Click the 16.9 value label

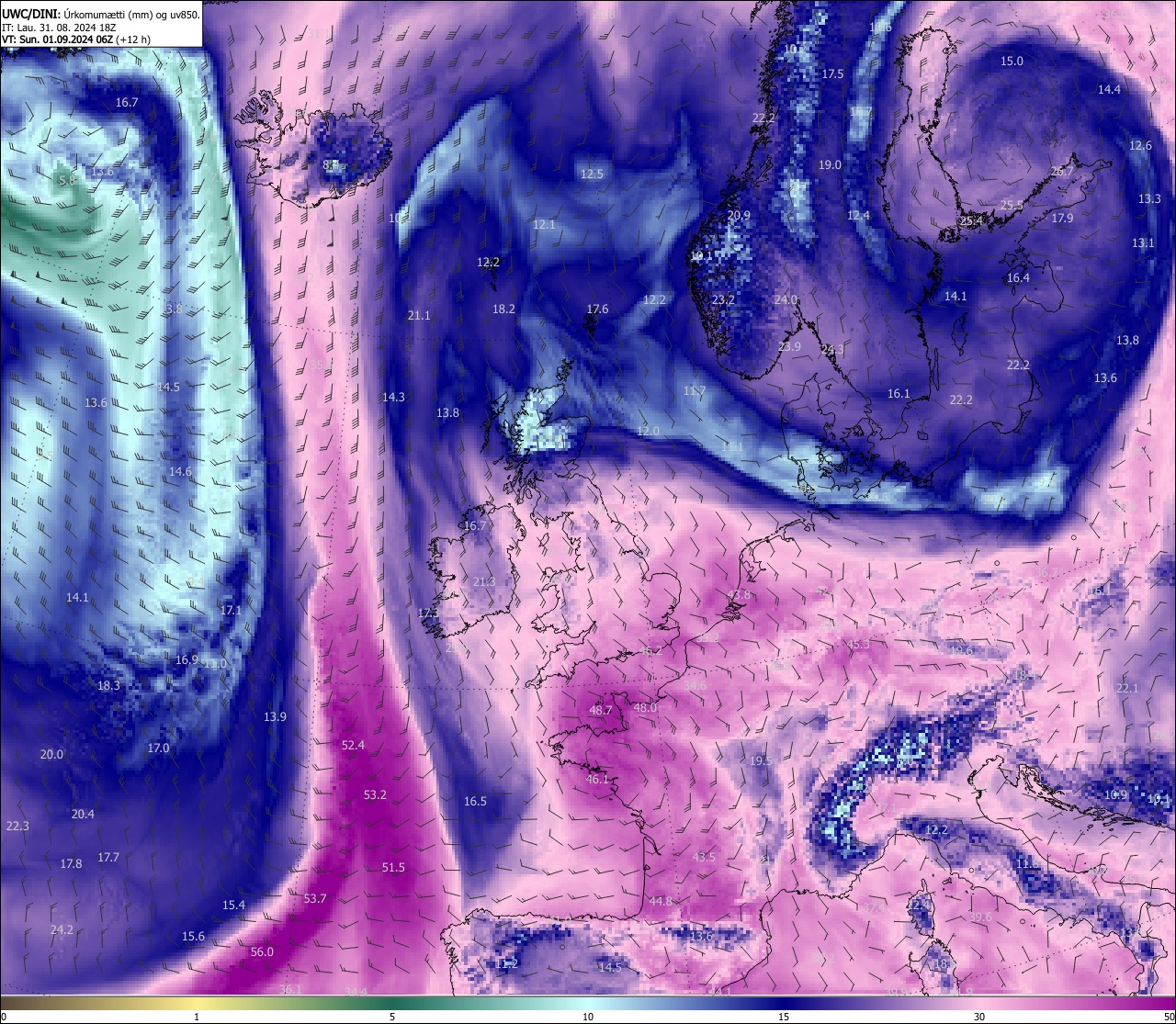(x=187, y=659)
